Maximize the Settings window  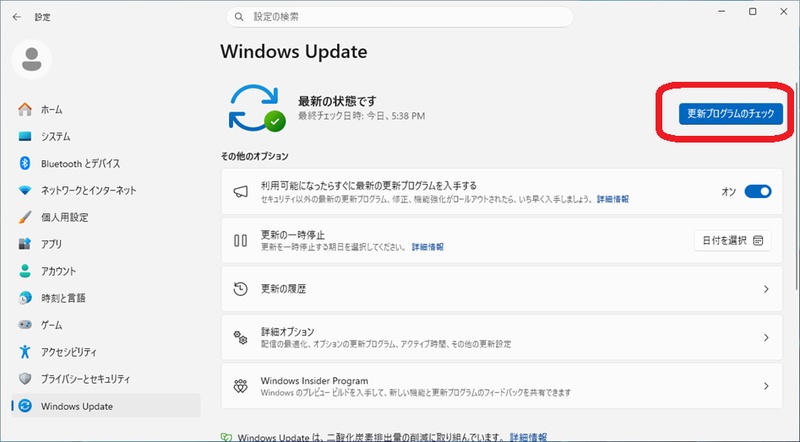point(753,12)
